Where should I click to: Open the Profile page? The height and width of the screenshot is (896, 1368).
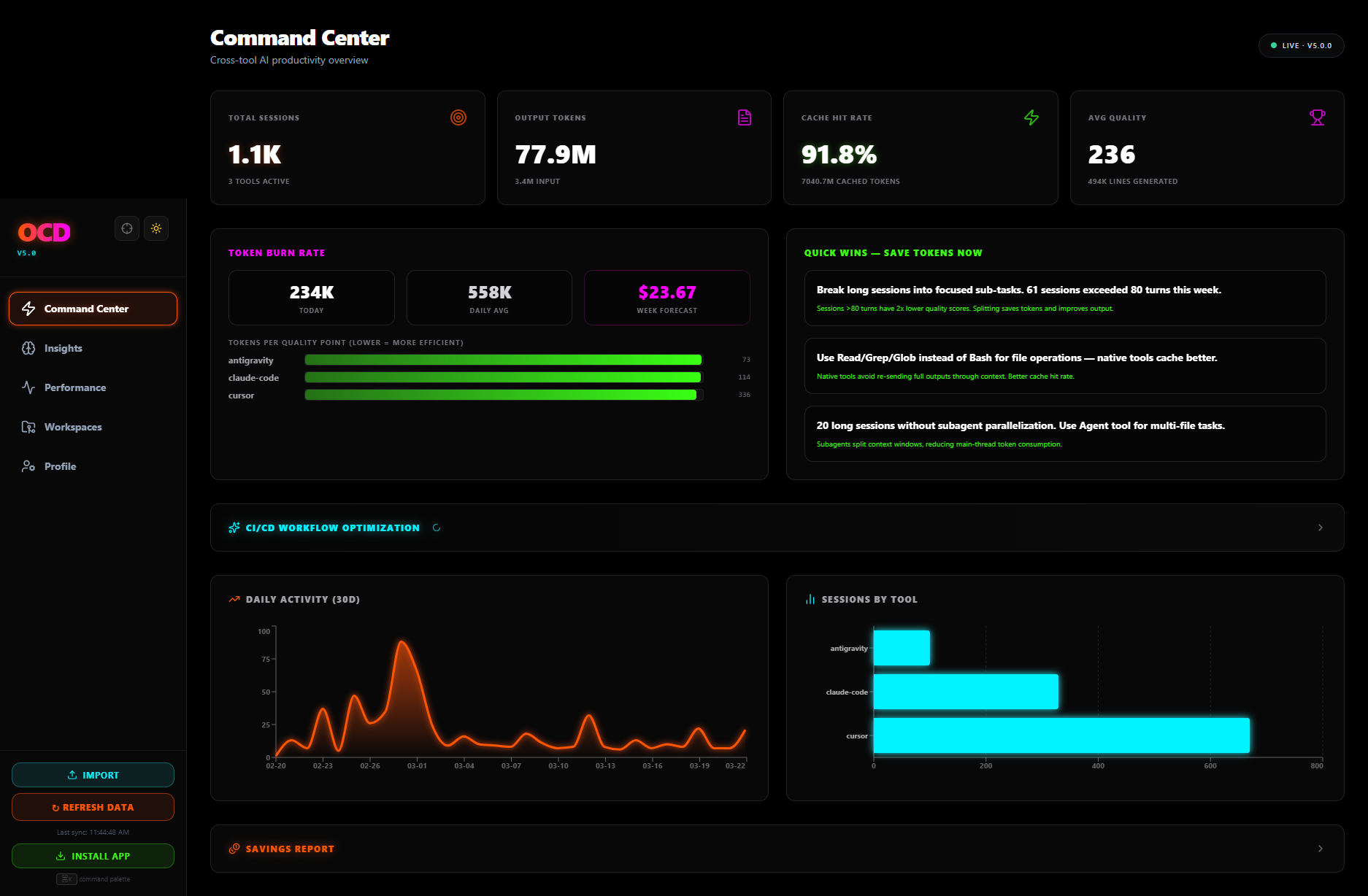point(93,466)
